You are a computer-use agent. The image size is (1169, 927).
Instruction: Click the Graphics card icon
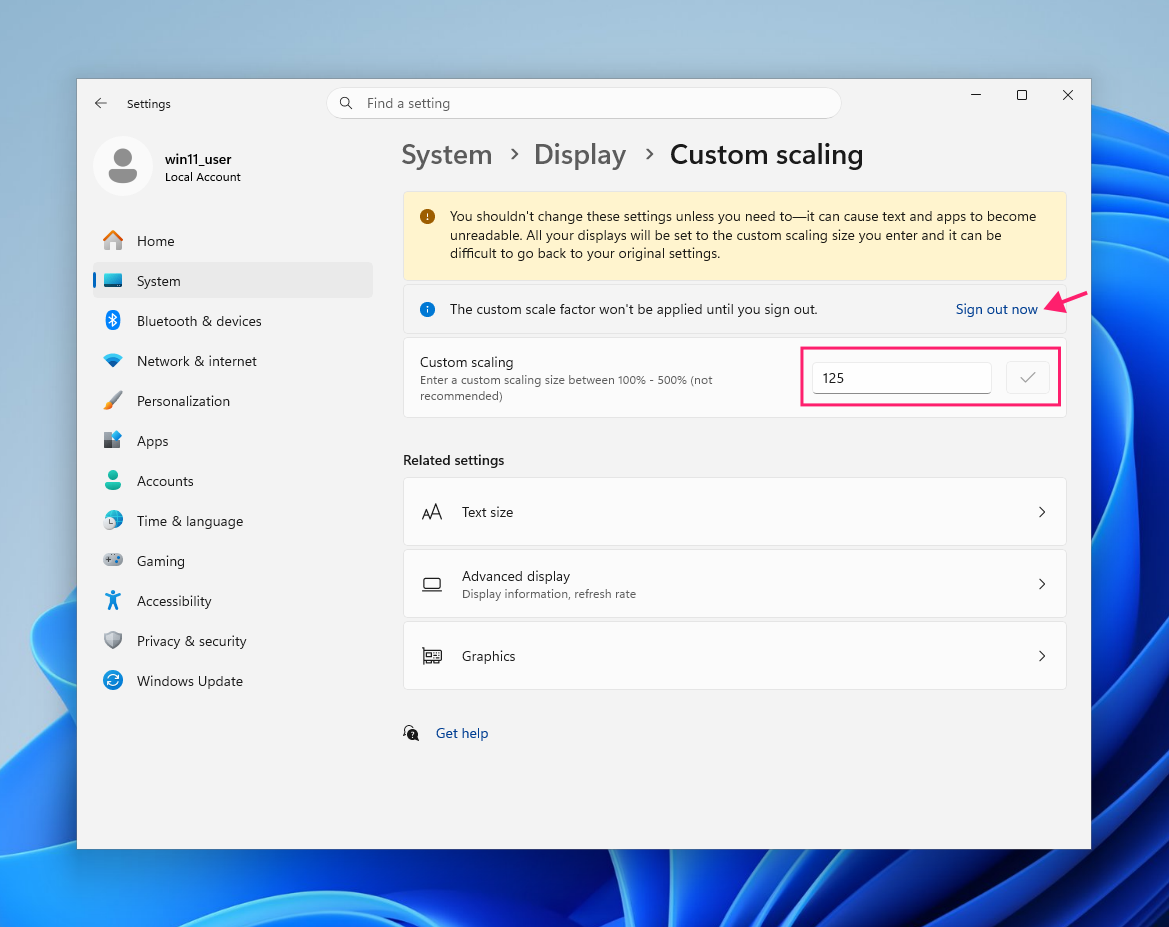[x=432, y=656]
